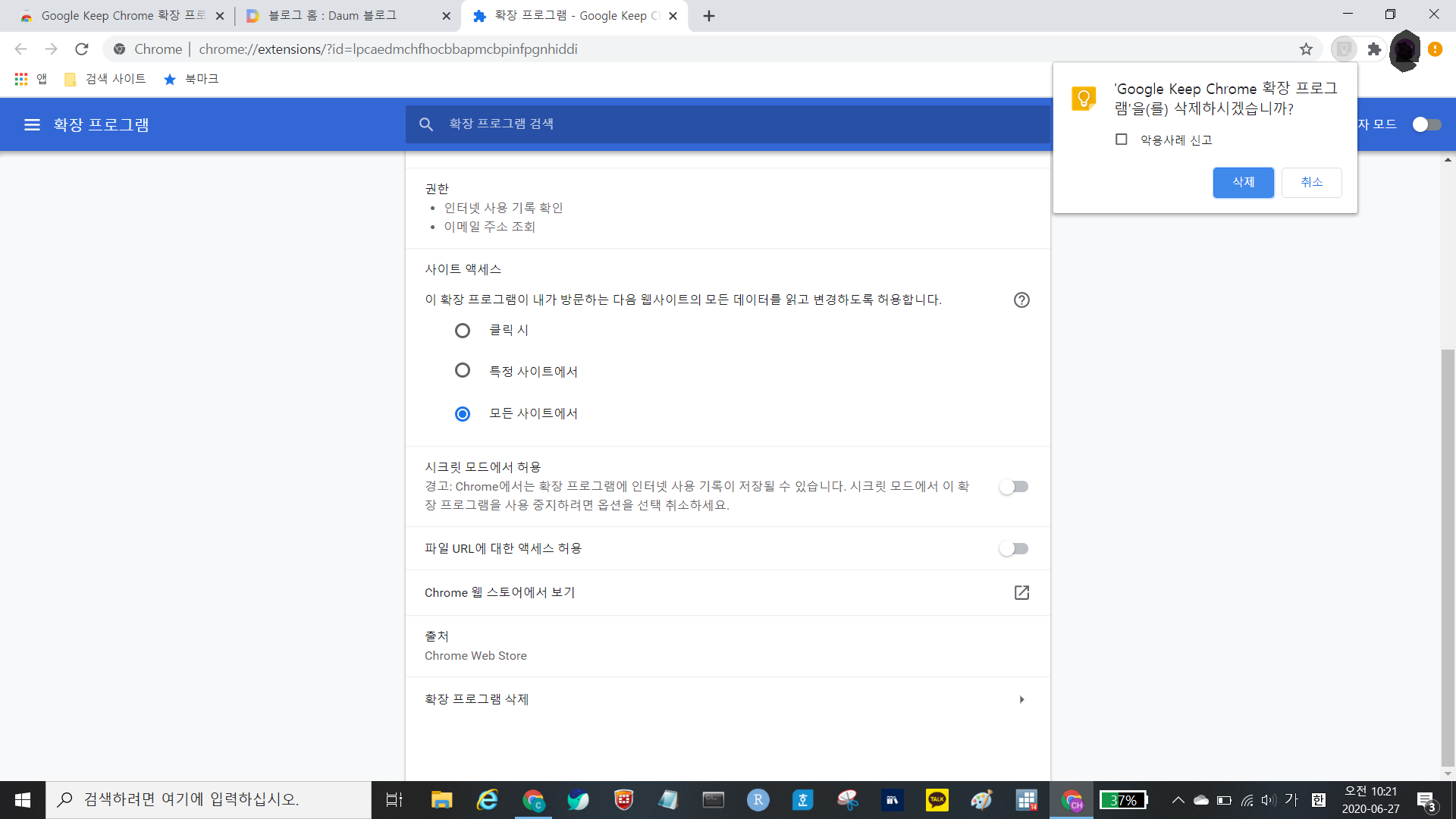Click the 확장 프로그램 검색 search field
Viewport: 1456px width, 819px height.
tap(728, 124)
